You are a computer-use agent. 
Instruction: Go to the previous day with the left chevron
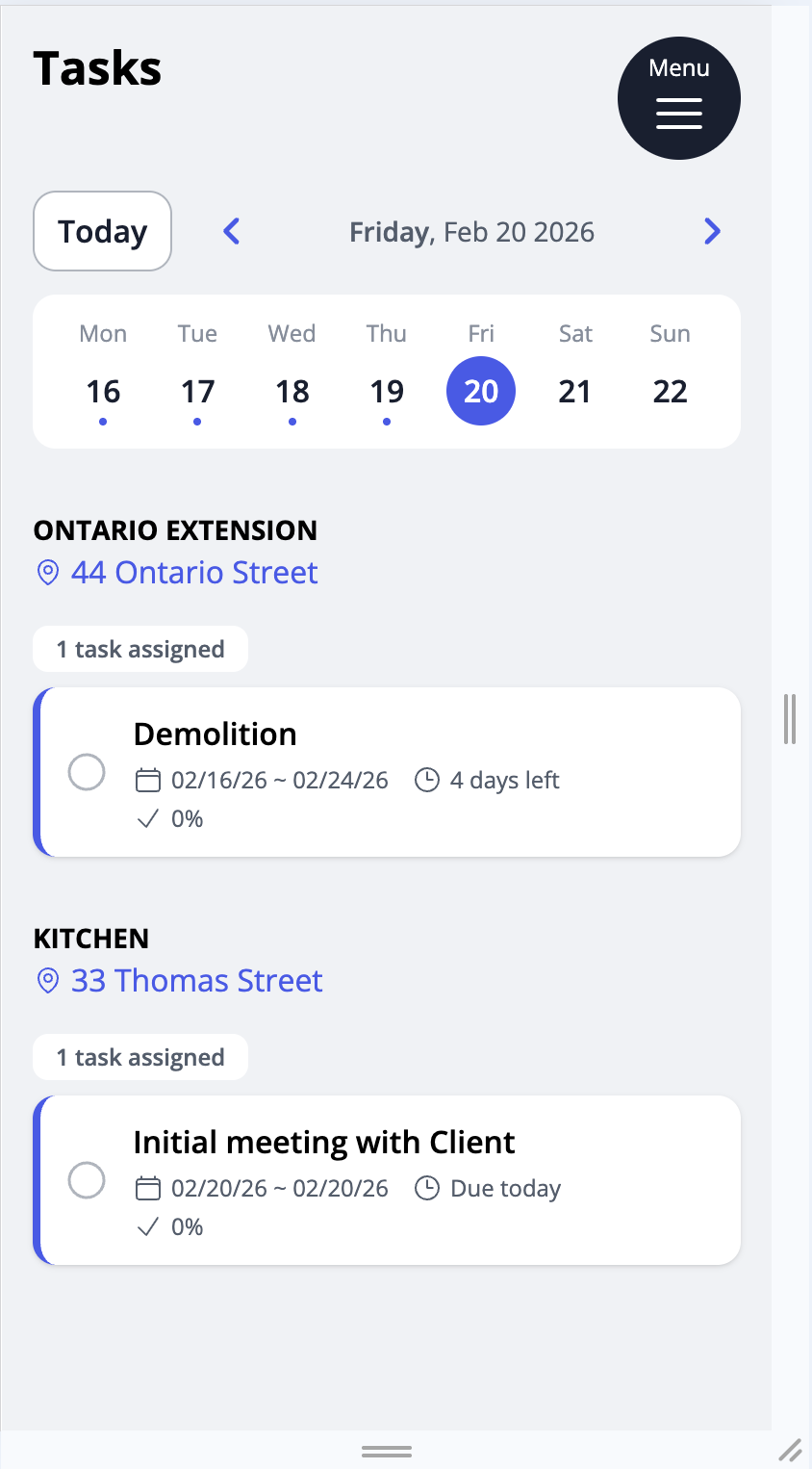tap(231, 231)
